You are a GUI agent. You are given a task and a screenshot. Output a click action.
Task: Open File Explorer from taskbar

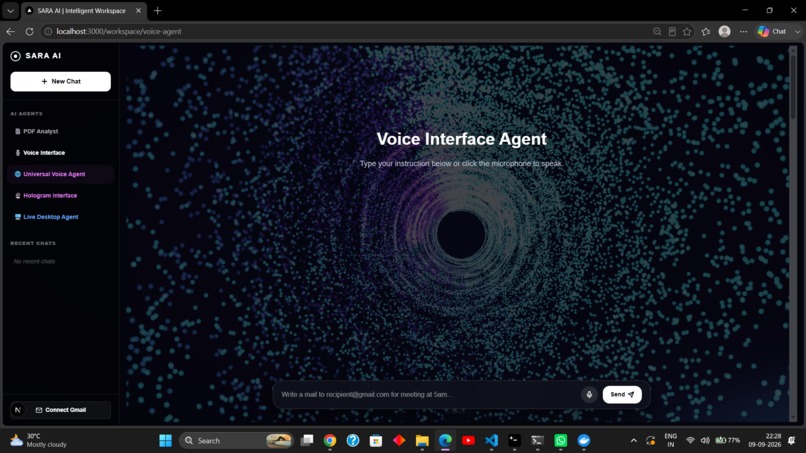(x=422, y=441)
